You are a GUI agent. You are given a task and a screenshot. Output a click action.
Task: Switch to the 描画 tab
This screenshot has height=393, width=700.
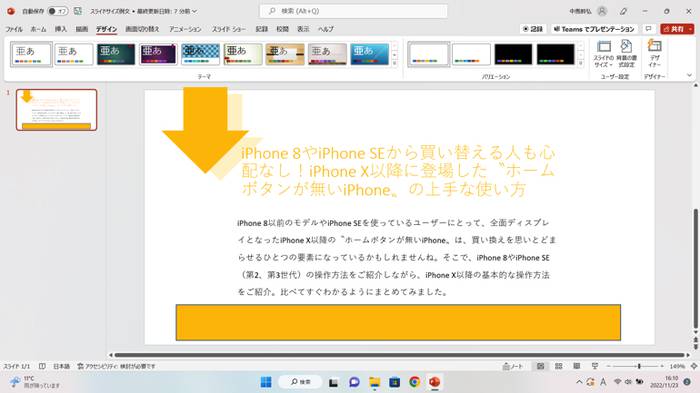pyautogui.click(x=82, y=29)
